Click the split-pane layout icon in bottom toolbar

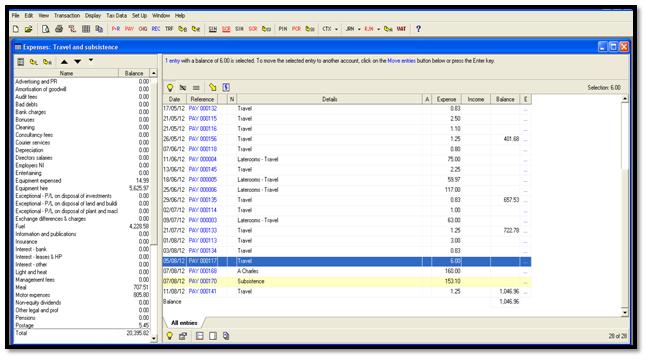coord(200,336)
